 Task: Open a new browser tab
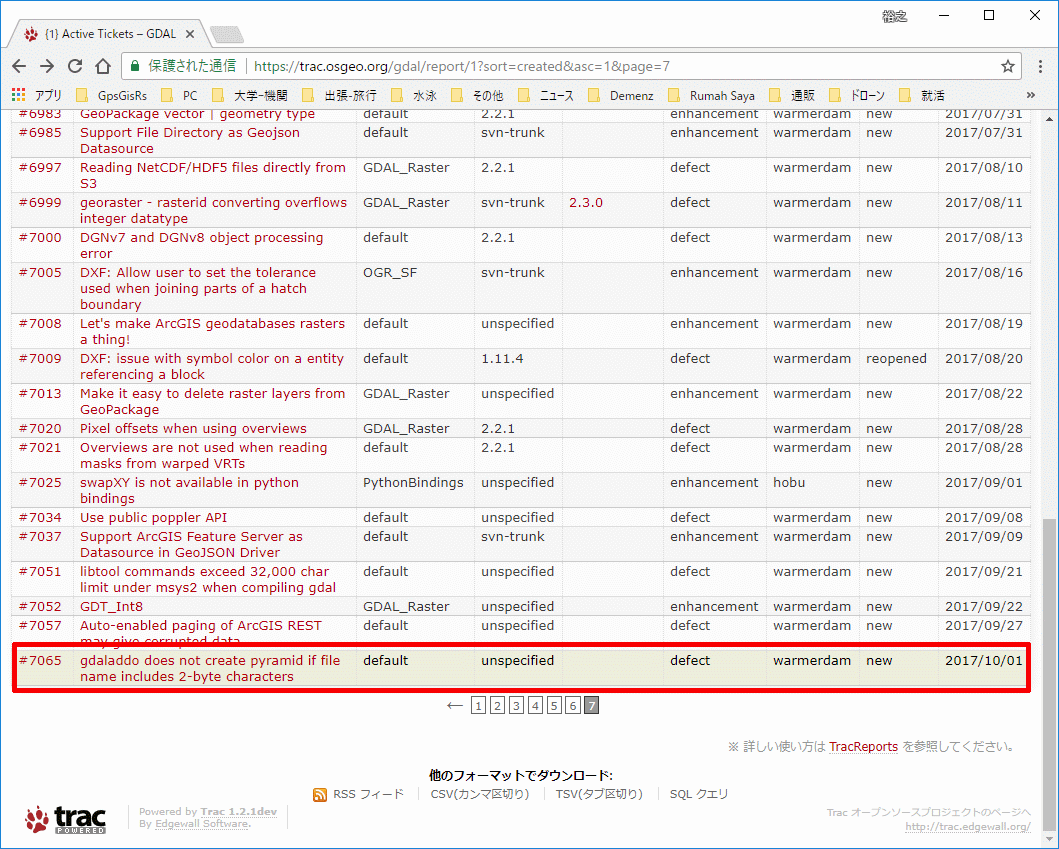point(226,31)
